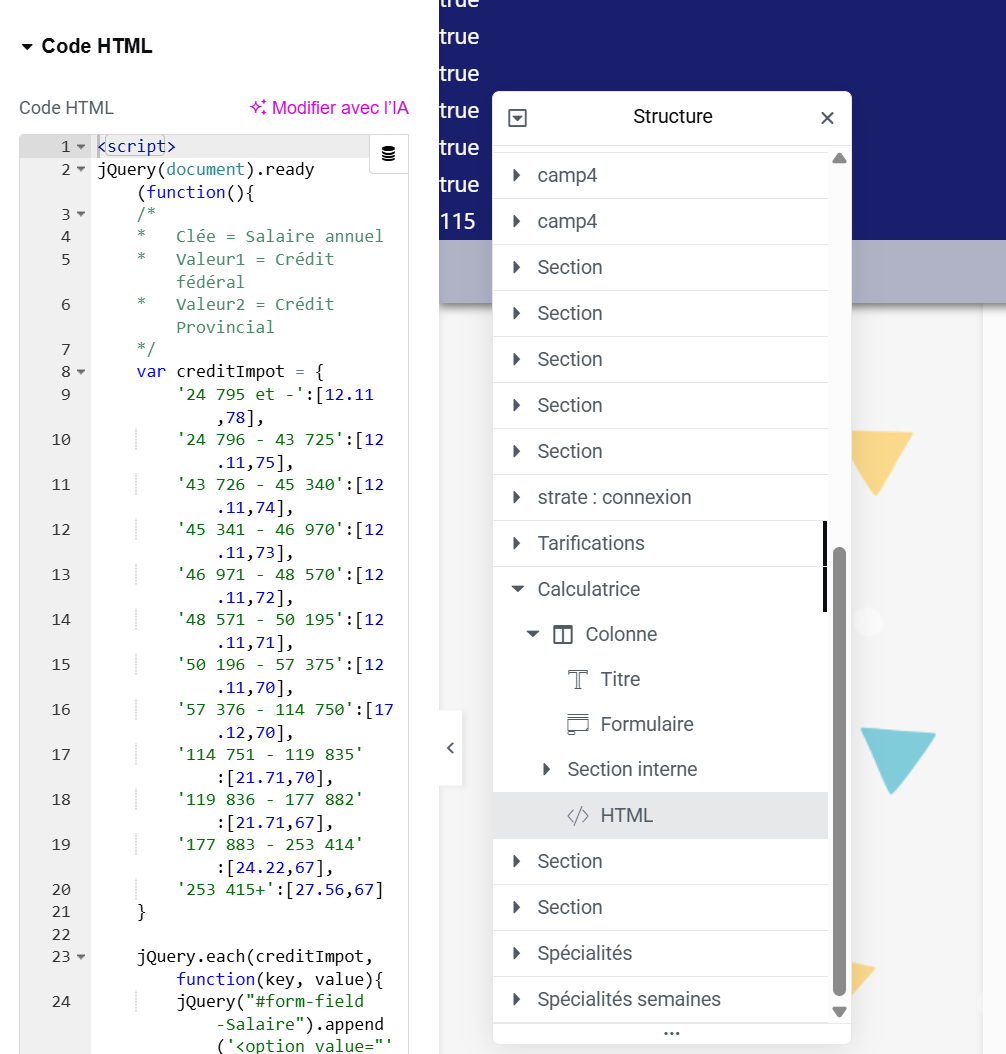Click the dynamic tags database icon
Image resolution: width=1006 pixels, height=1054 pixels.
[389, 154]
